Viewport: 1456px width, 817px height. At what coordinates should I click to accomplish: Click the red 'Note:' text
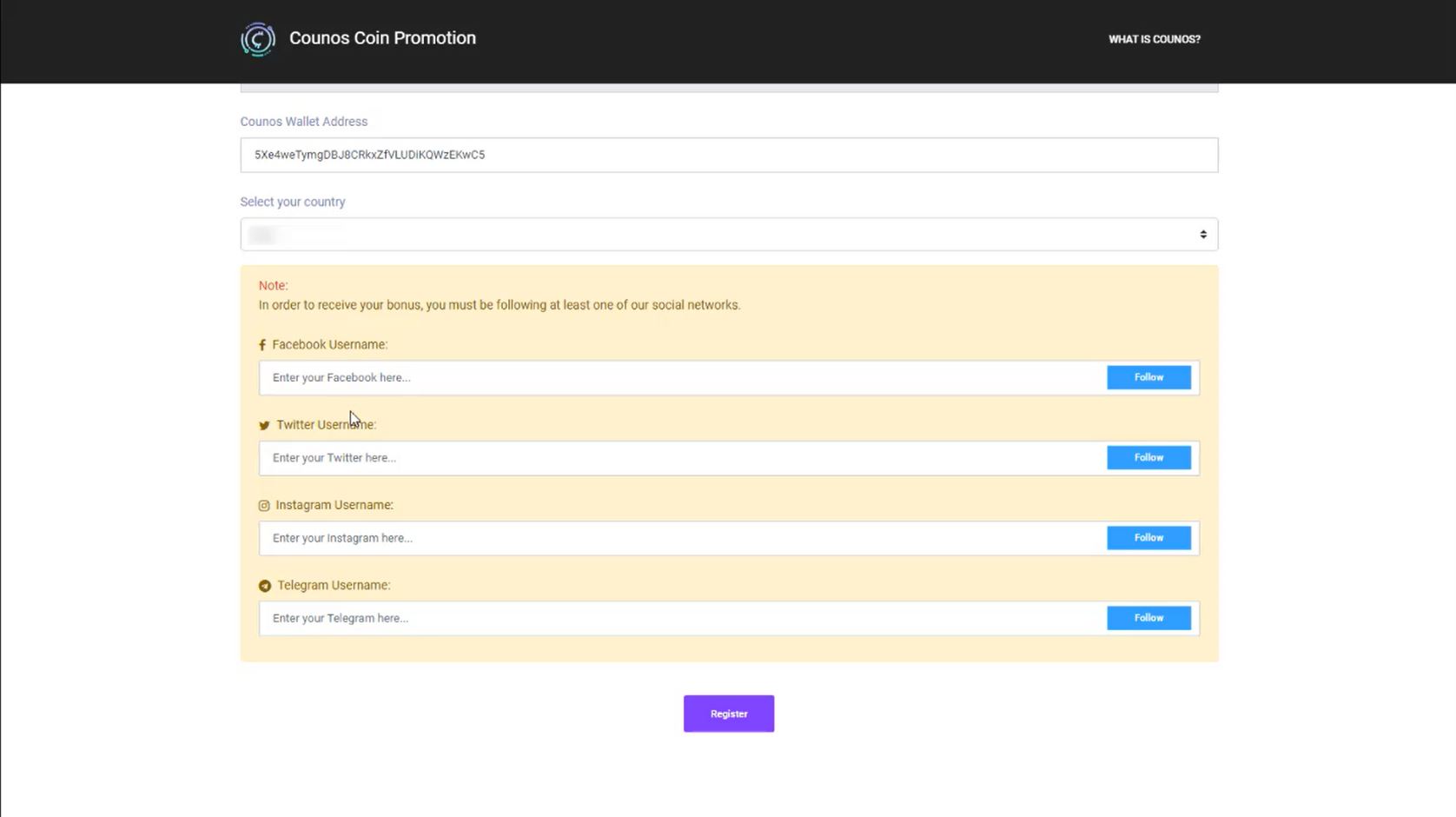[x=273, y=285]
